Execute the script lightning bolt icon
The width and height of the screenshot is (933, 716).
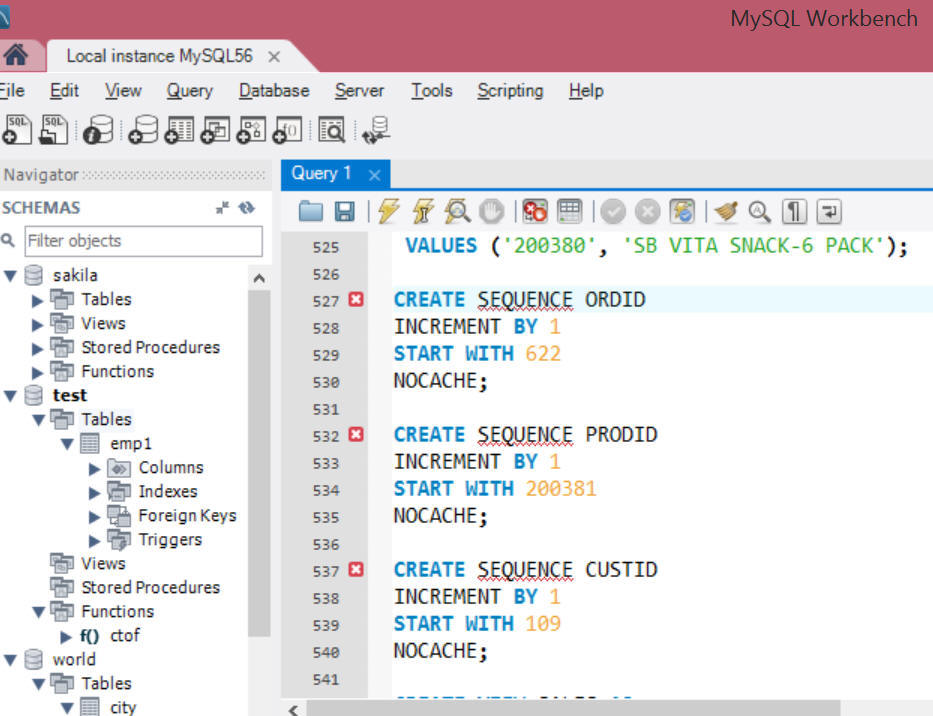pyautogui.click(x=388, y=211)
